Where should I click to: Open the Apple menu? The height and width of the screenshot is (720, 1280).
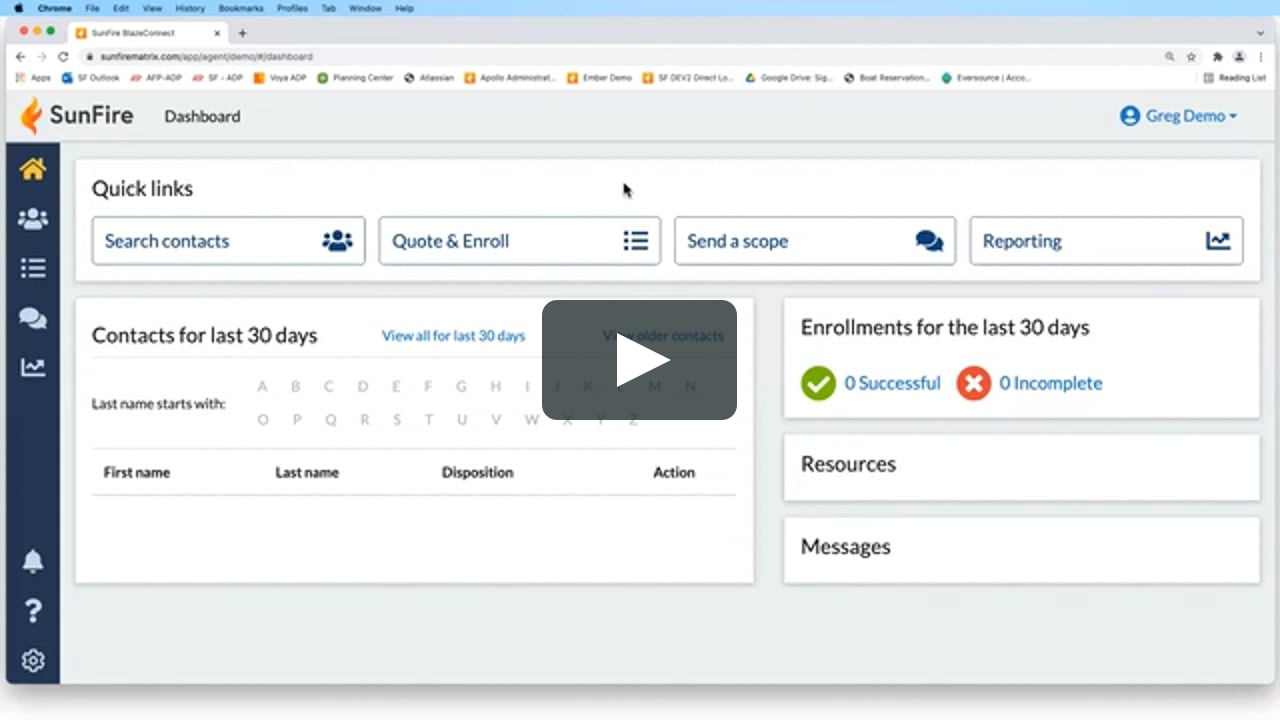pyautogui.click(x=18, y=8)
